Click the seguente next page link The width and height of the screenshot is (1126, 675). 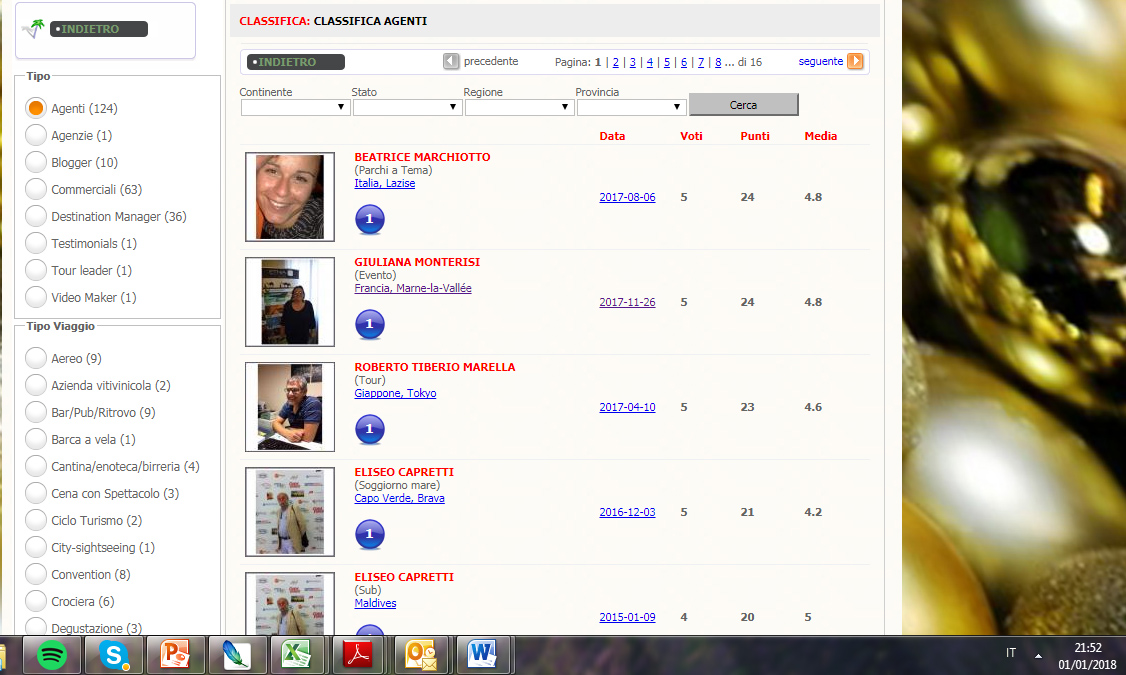pos(821,61)
